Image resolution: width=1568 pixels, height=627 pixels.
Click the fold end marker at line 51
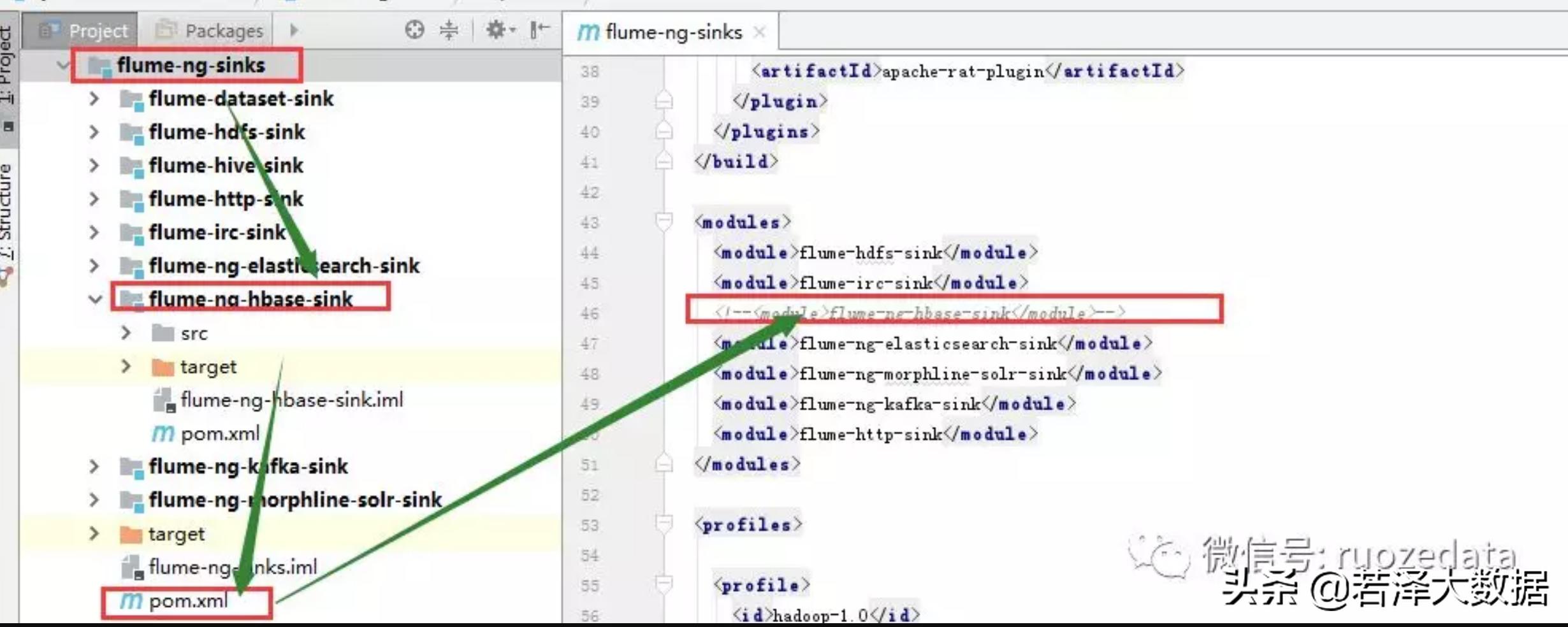pyautogui.click(x=664, y=463)
